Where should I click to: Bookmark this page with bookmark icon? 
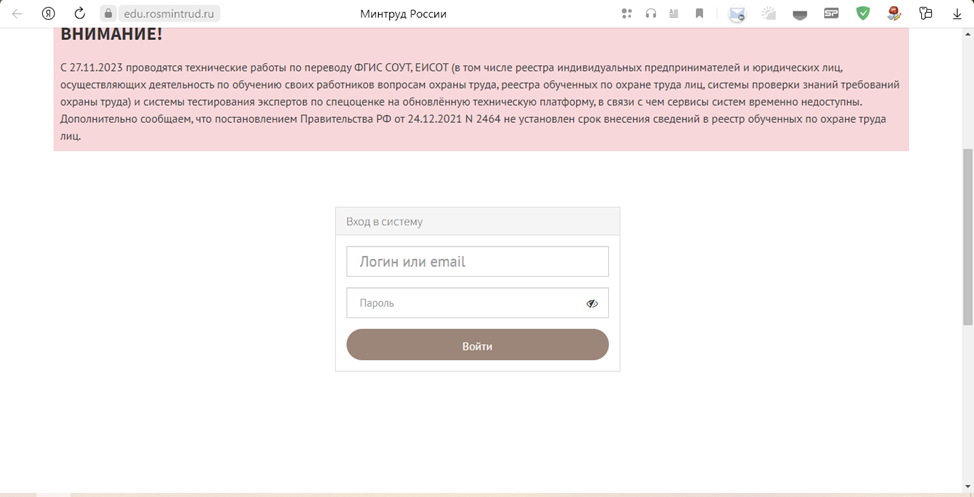point(699,14)
